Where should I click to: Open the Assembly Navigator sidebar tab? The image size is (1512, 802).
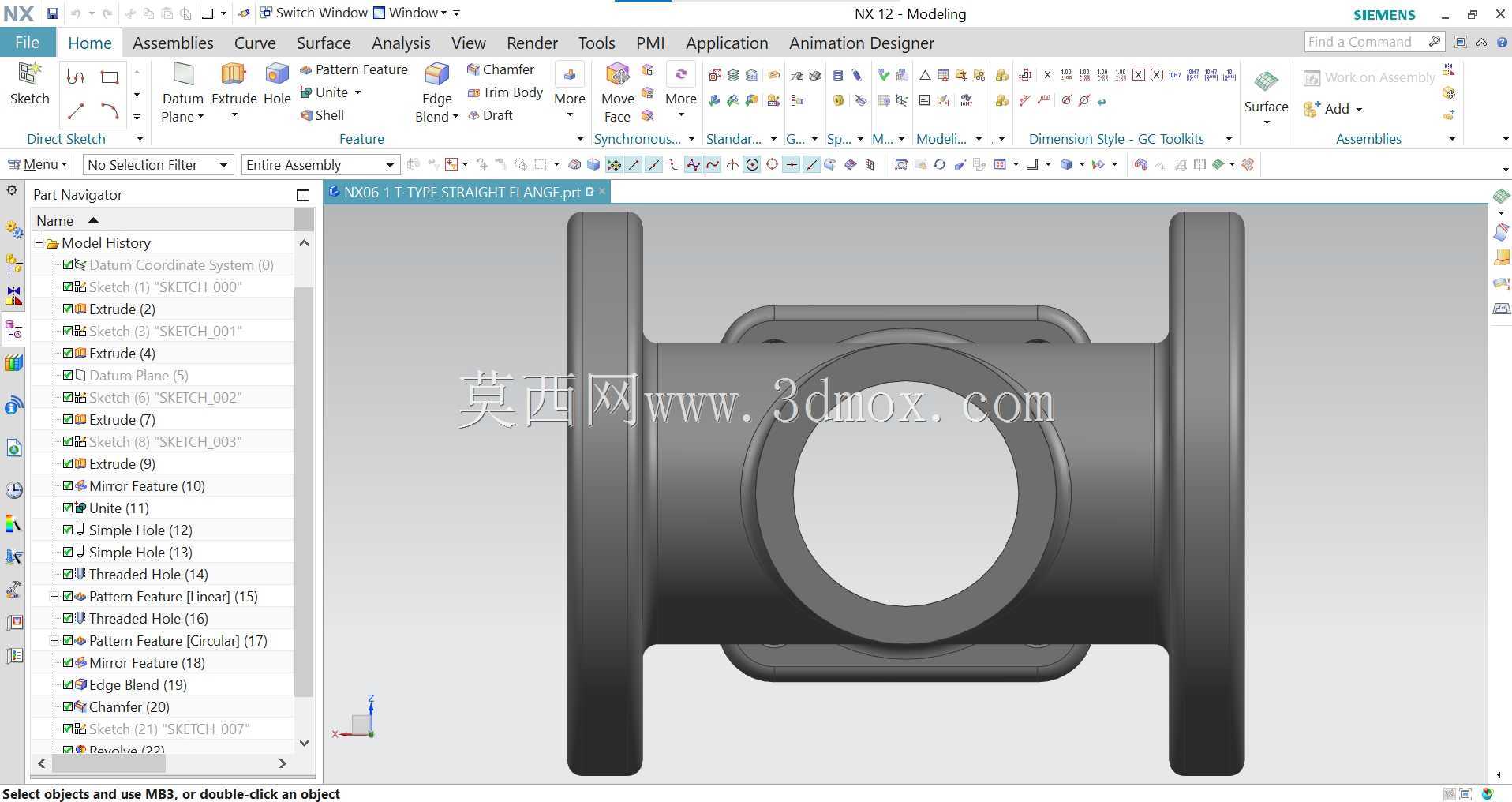pos(13,263)
